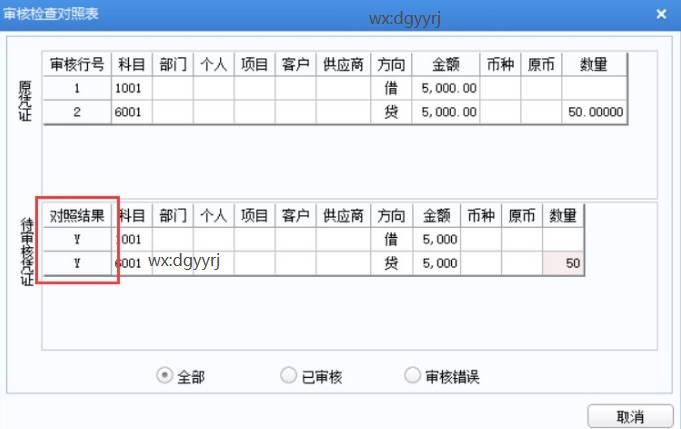
Task: Click the second Y result cell
Action: 77,263
